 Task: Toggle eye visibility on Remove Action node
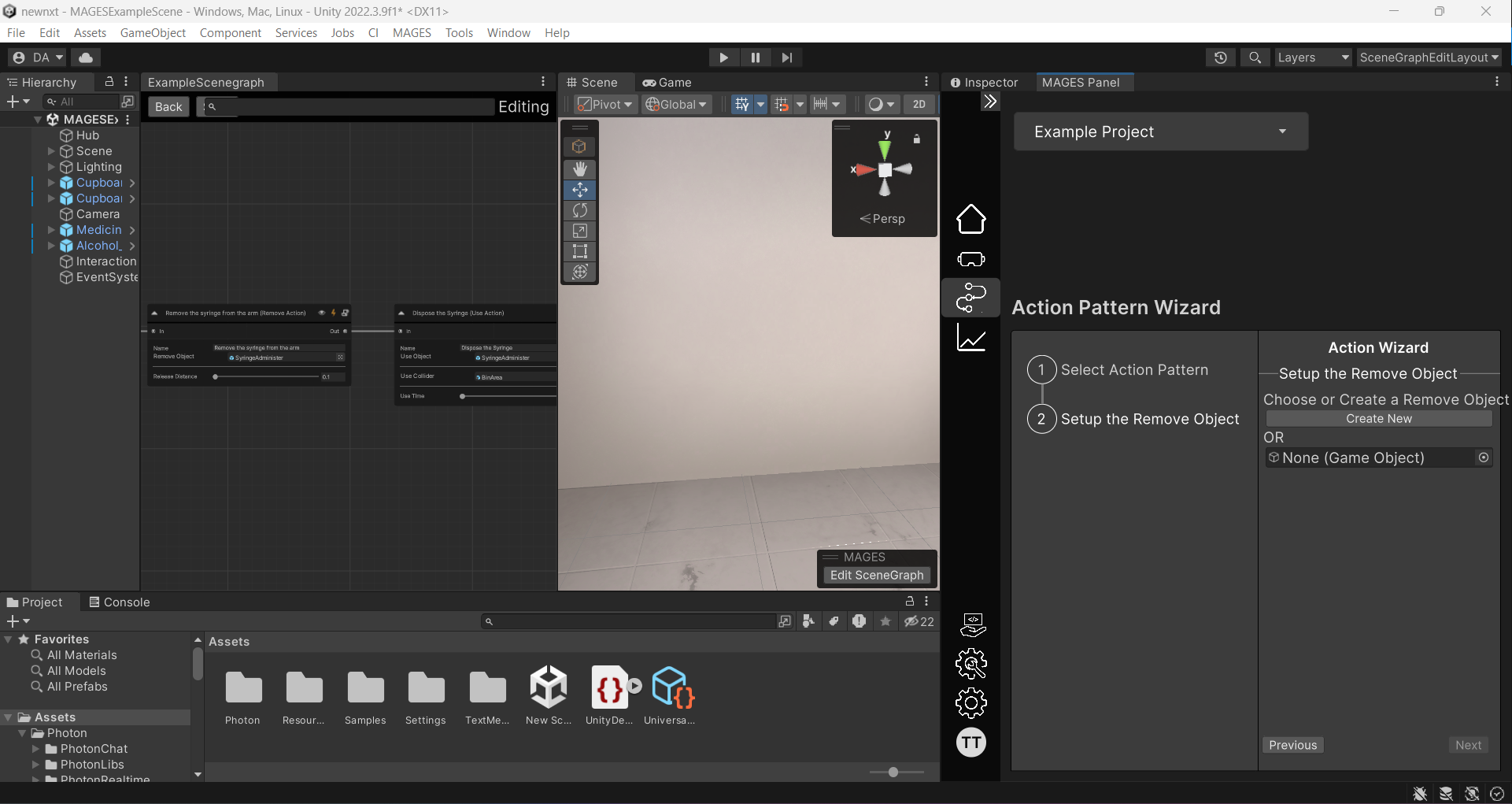[321, 313]
